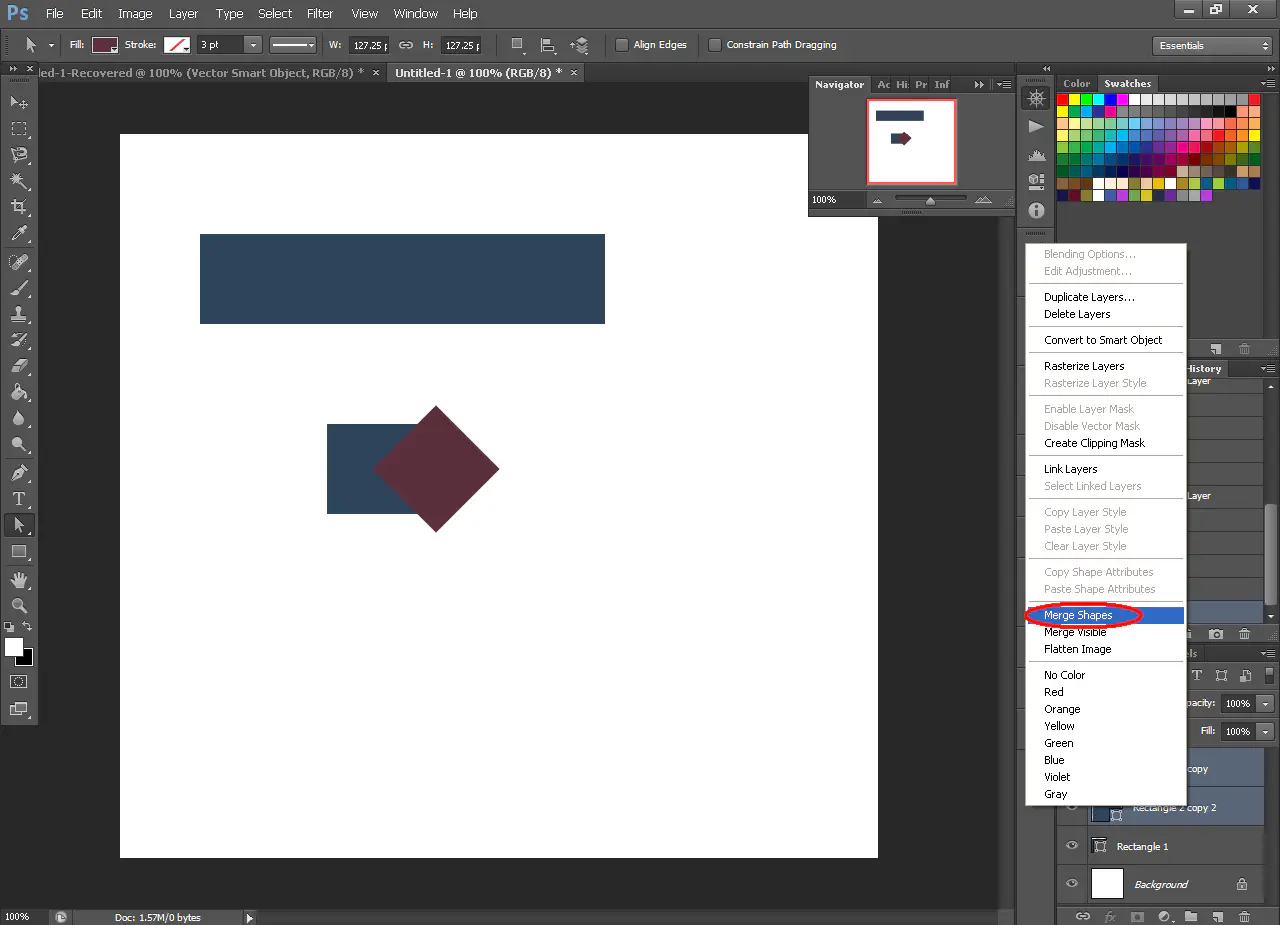
Task: Click Flatten Image in the context menu
Action: point(1077,649)
